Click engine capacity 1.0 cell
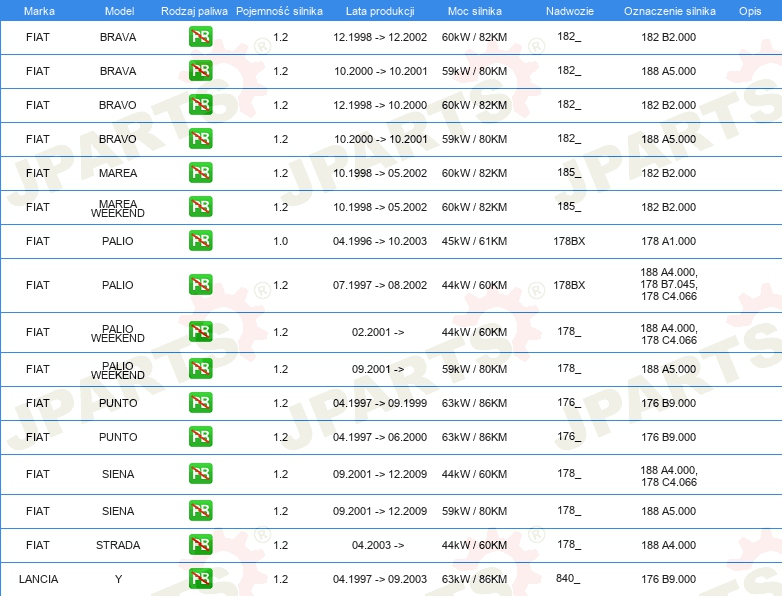Screen dimensions: 782x596 tap(281, 241)
